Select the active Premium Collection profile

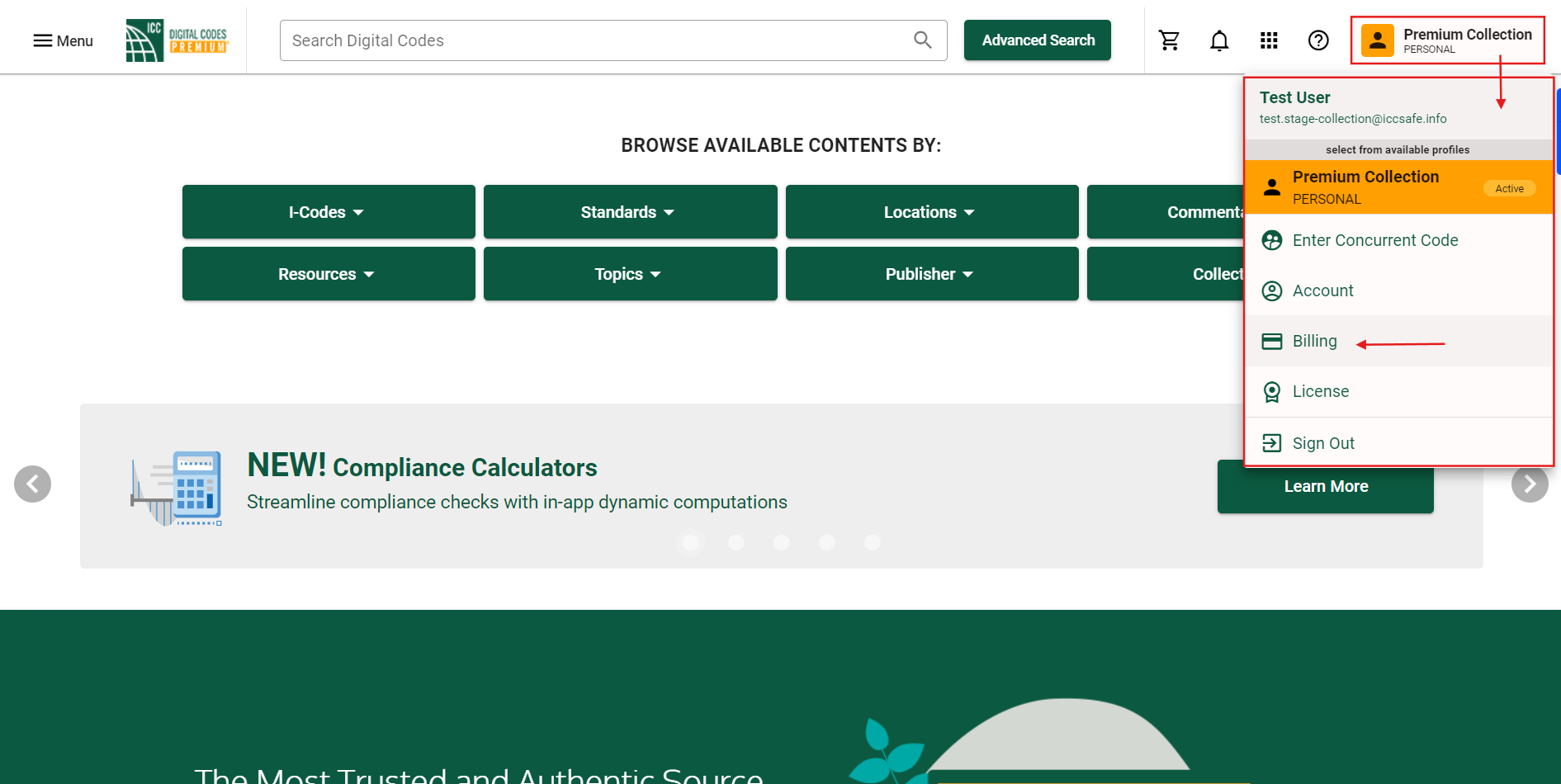[1398, 187]
